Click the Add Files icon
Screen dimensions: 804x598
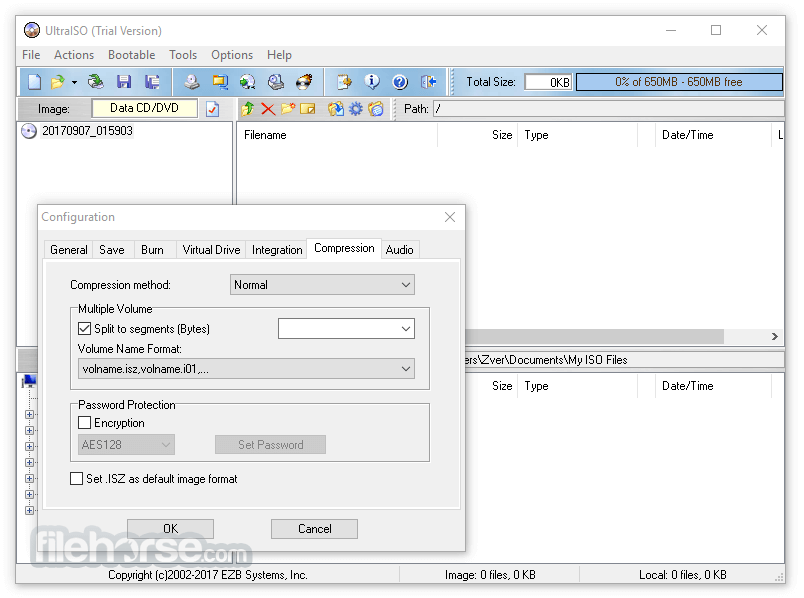[336, 109]
